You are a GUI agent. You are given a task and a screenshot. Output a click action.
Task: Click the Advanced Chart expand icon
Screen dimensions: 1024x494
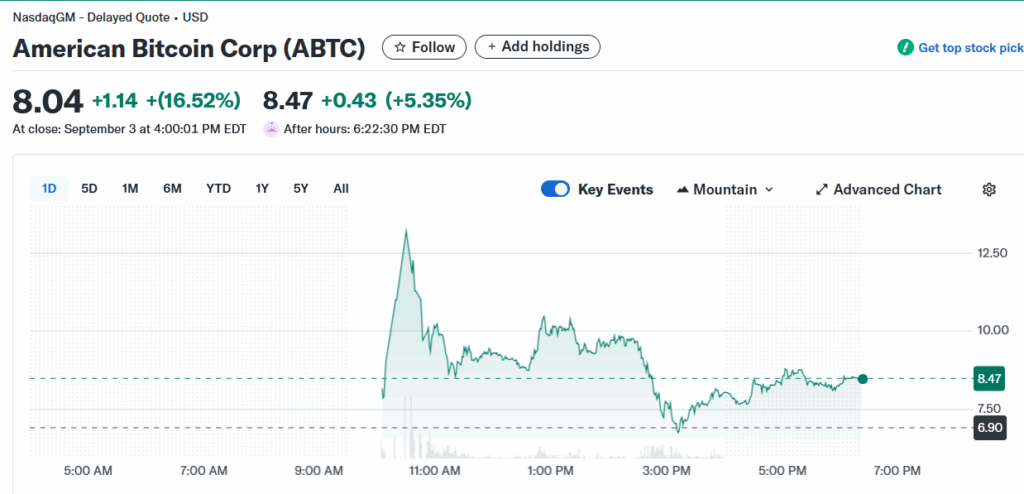[x=821, y=189]
